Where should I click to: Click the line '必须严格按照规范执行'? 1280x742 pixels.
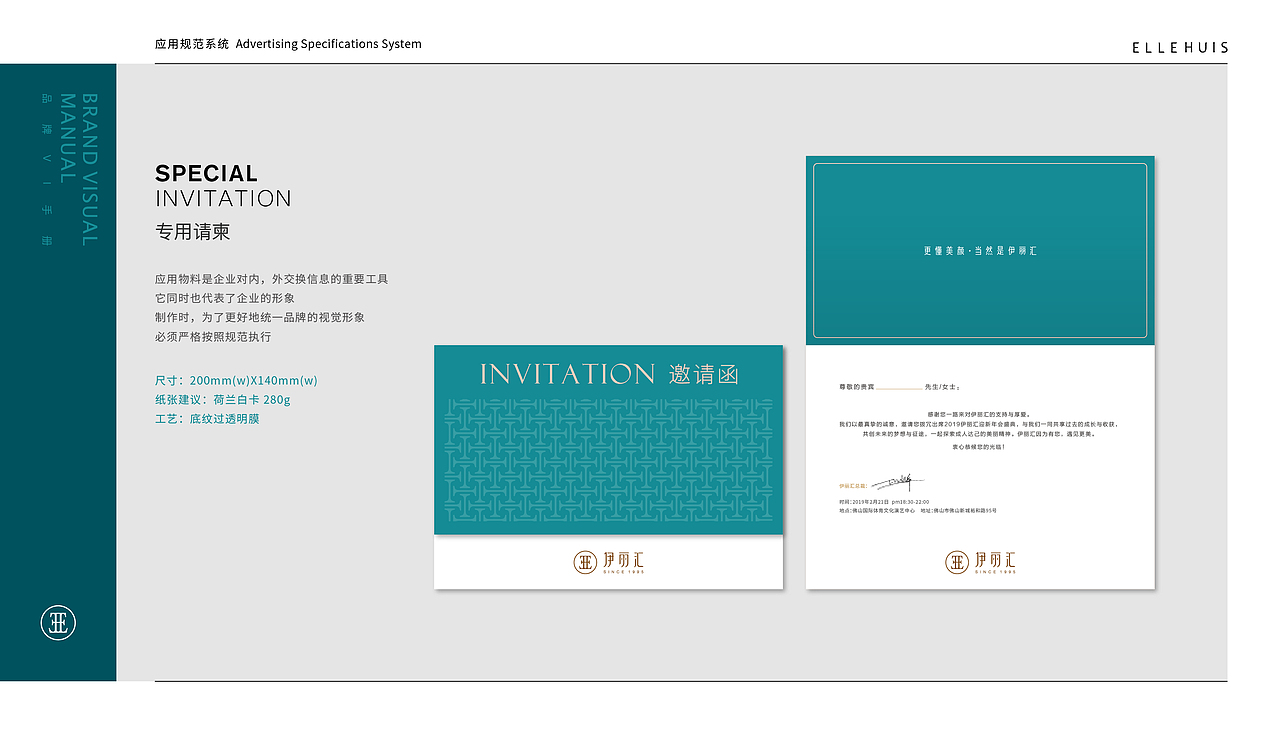tap(213, 337)
